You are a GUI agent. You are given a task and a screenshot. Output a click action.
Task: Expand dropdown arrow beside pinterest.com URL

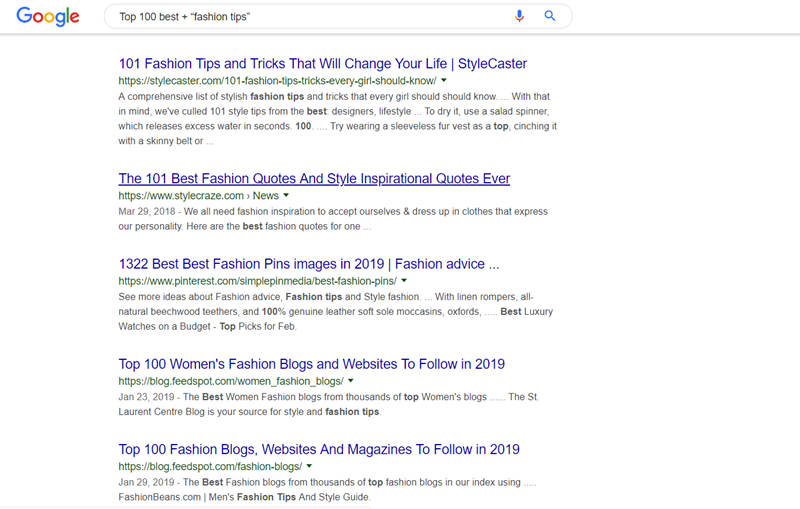[x=404, y=281]
